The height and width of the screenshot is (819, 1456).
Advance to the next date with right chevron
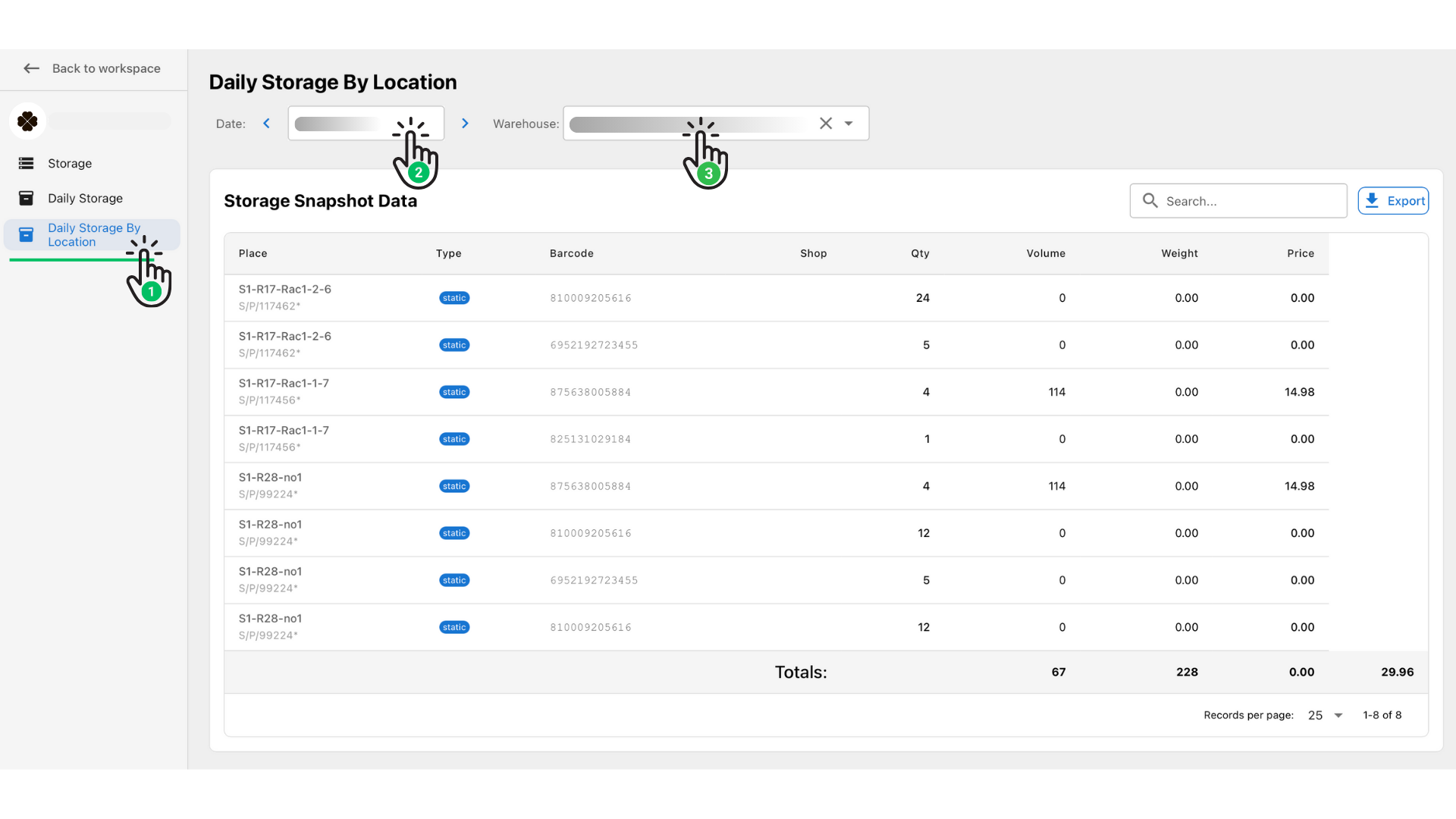coord(465,123)
